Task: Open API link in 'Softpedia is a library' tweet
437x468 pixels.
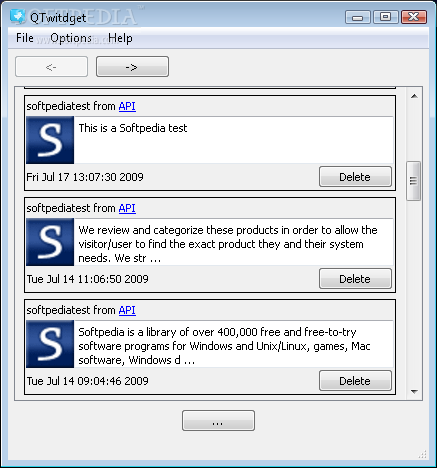Action: [127, 310]
